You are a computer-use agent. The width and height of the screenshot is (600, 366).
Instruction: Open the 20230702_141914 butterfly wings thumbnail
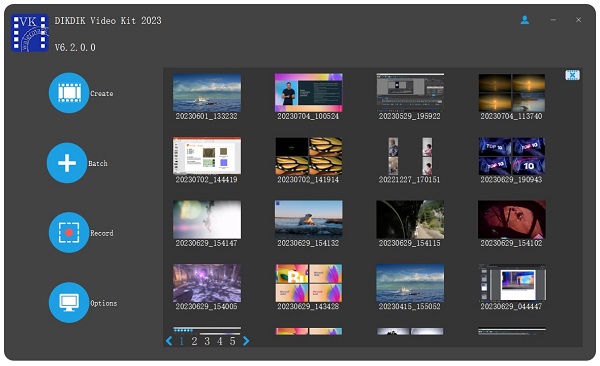click(308, 156)
